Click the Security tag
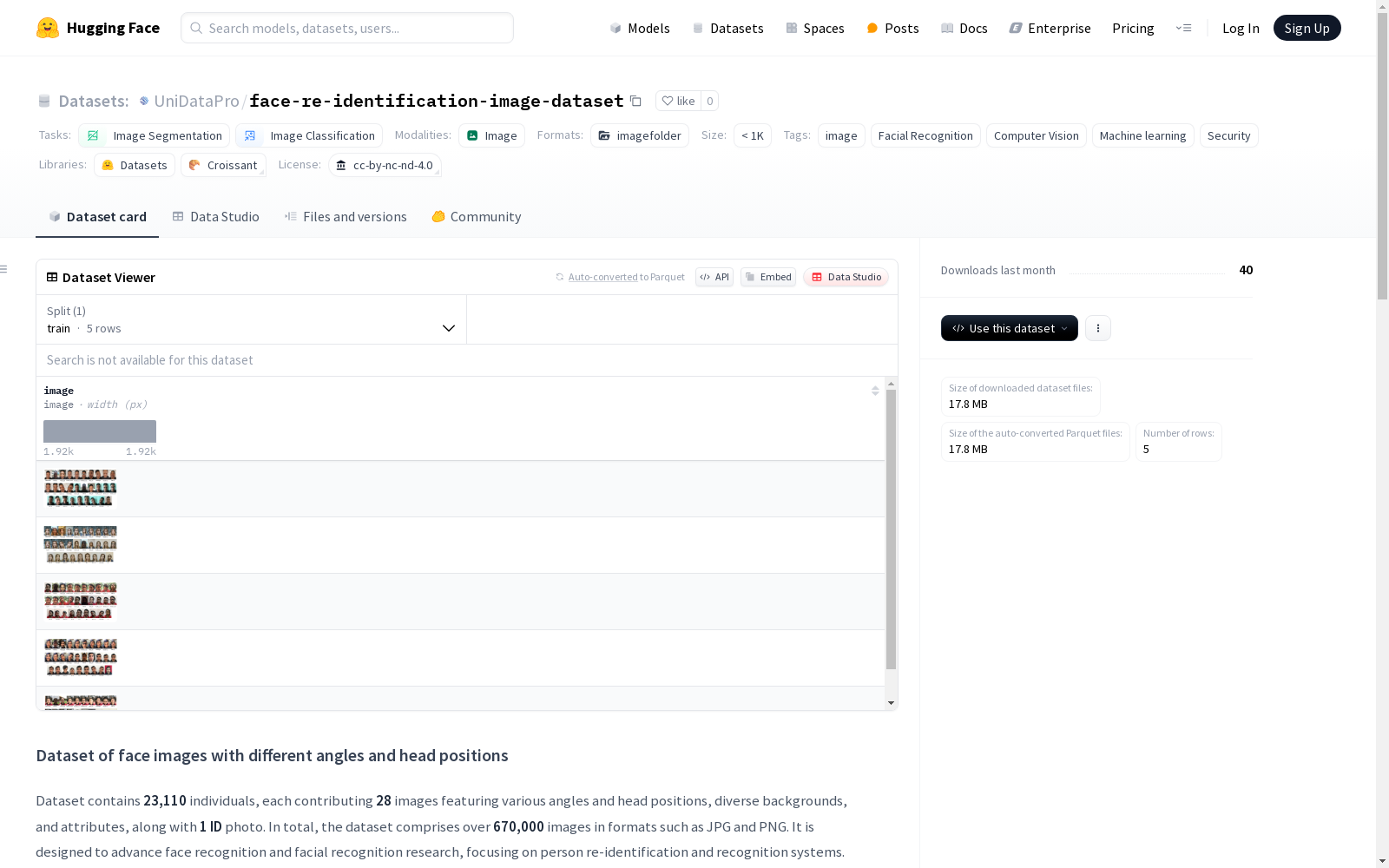 1229,135
